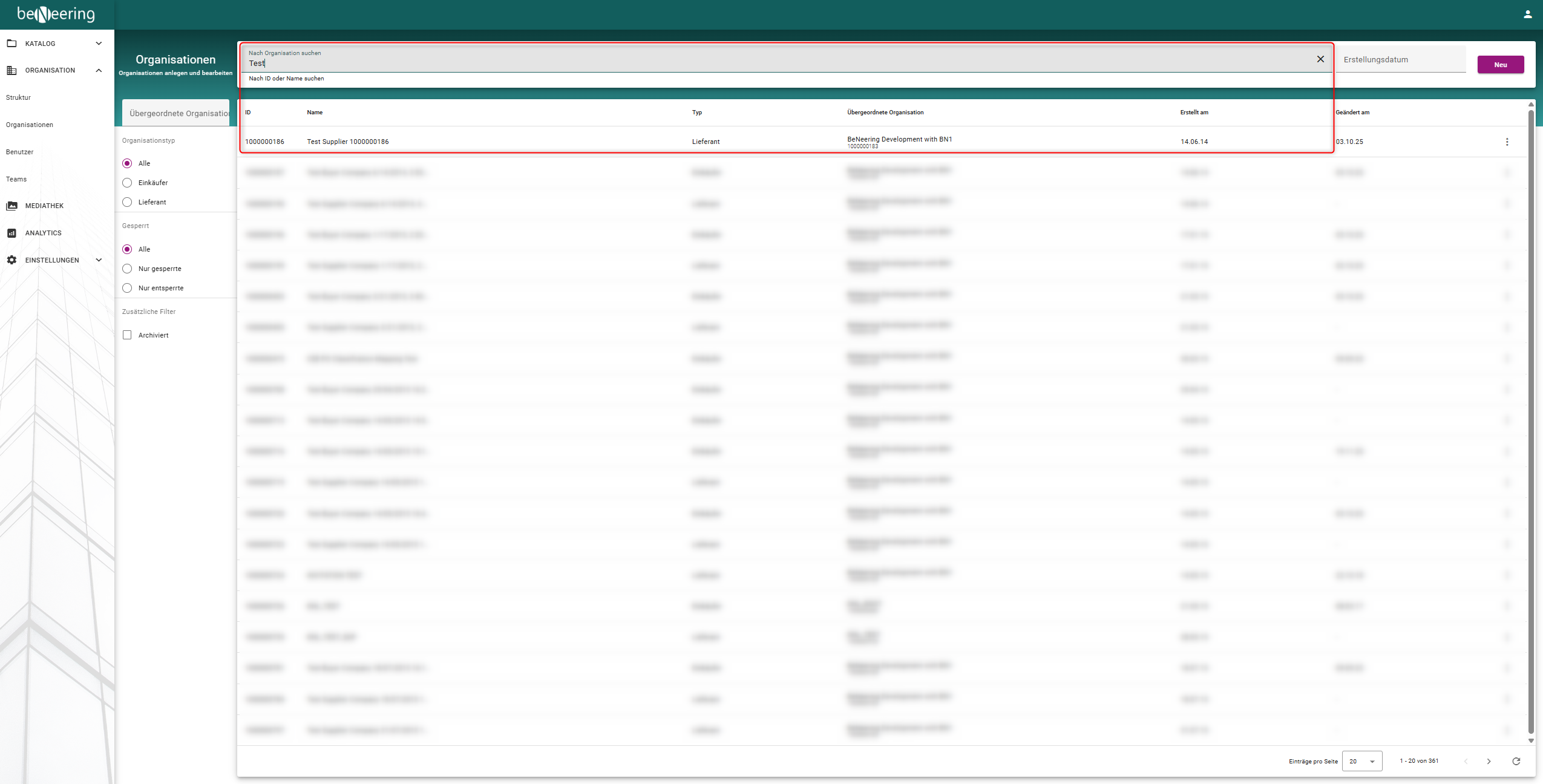Expand the Einstellungen menu chevron
1543x784 pixels.
tap(99, 260)
